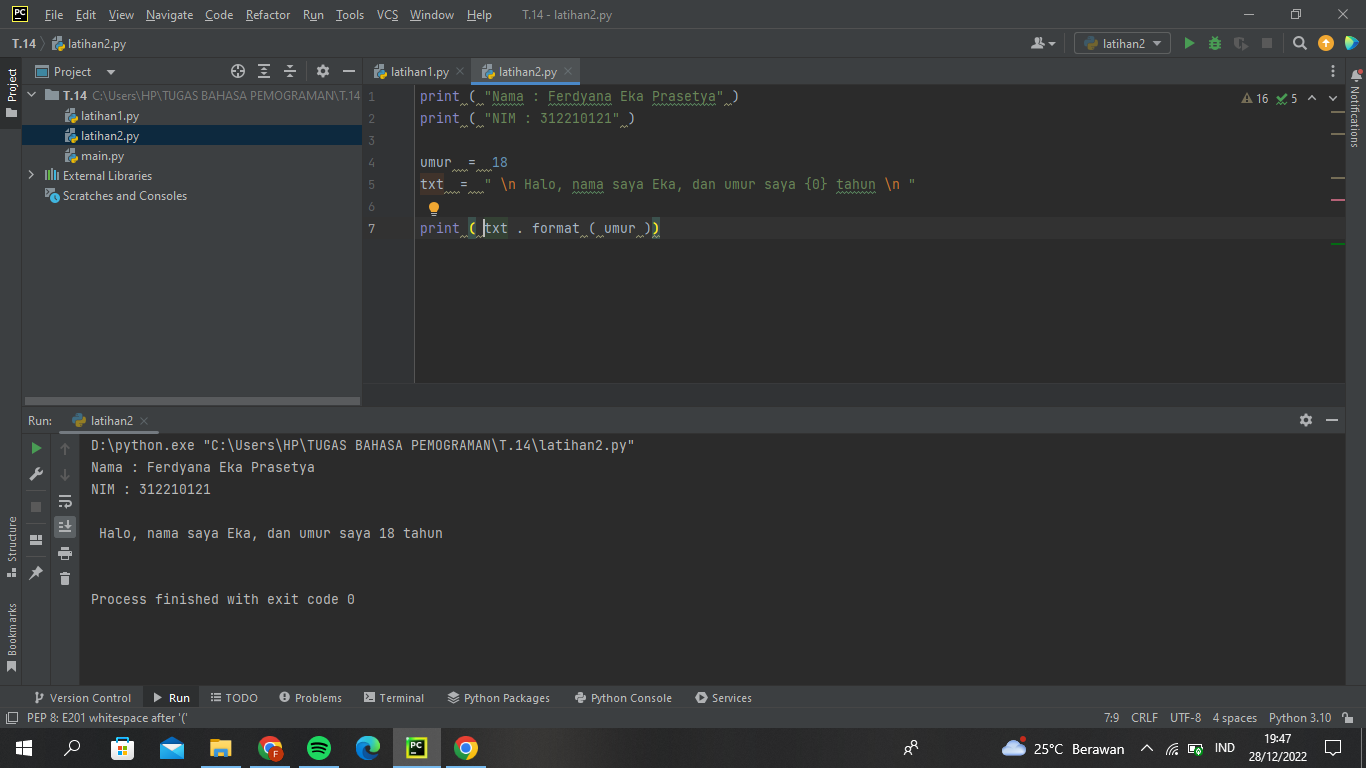Viewport: 1366px width, 768px height.
Task: Toggle soft-wrap in the console output
Action: point(65,501)
